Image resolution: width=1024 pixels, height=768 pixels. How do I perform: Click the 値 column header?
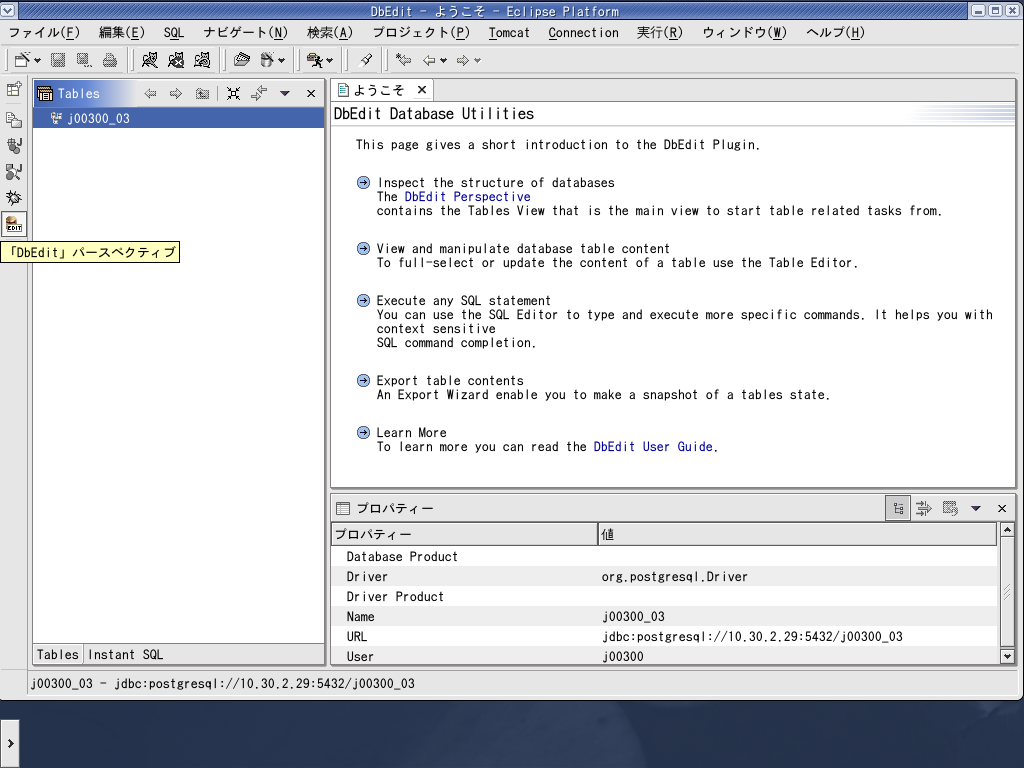tap(797, 534)
